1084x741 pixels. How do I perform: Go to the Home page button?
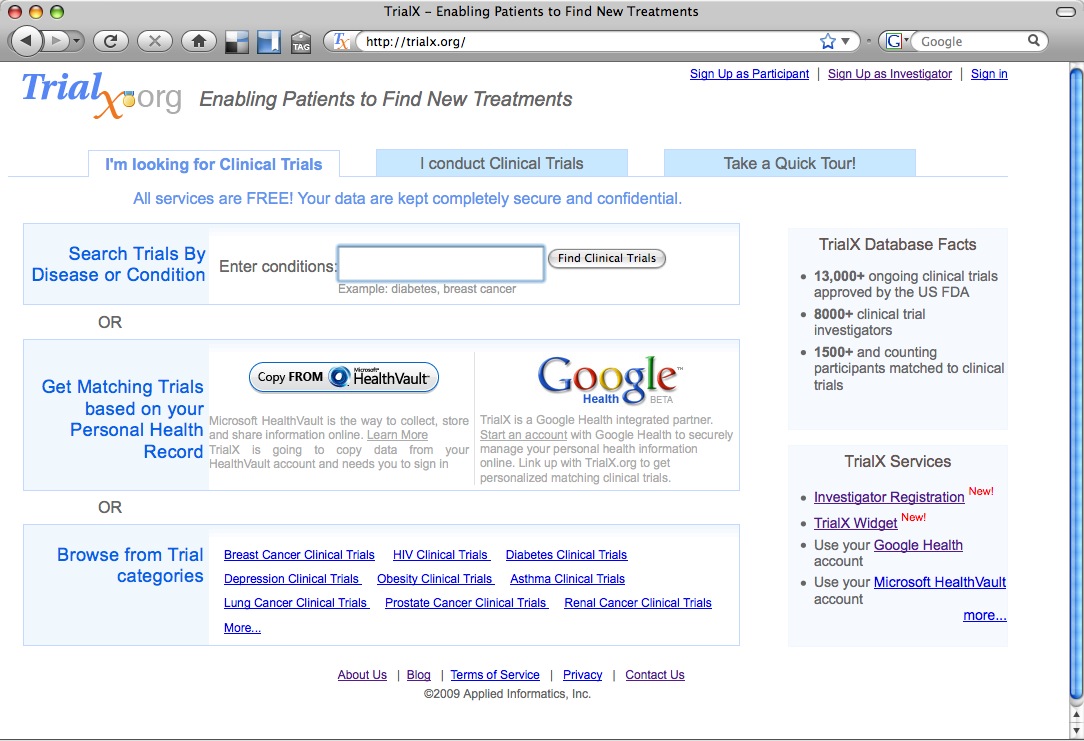199,41
